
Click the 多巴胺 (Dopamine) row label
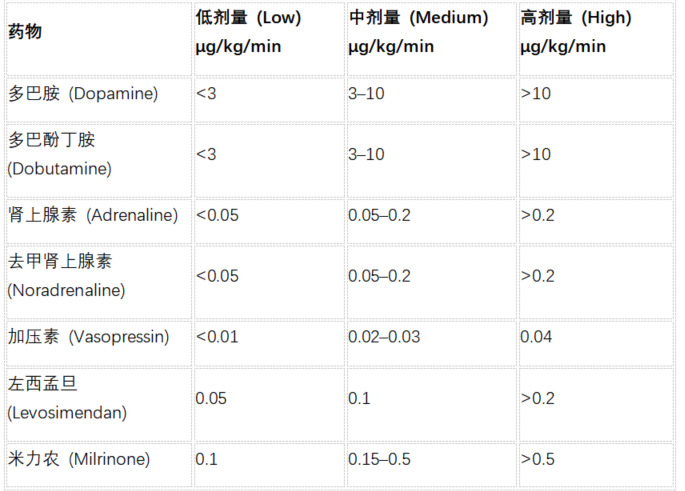pos(99,100)
